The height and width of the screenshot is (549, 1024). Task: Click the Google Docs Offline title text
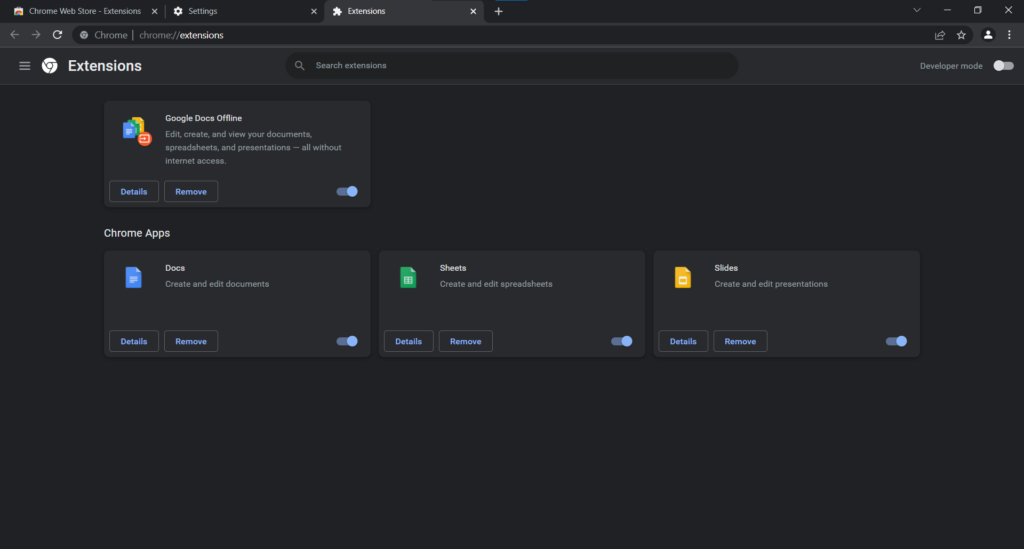click(x=203, y=118)
